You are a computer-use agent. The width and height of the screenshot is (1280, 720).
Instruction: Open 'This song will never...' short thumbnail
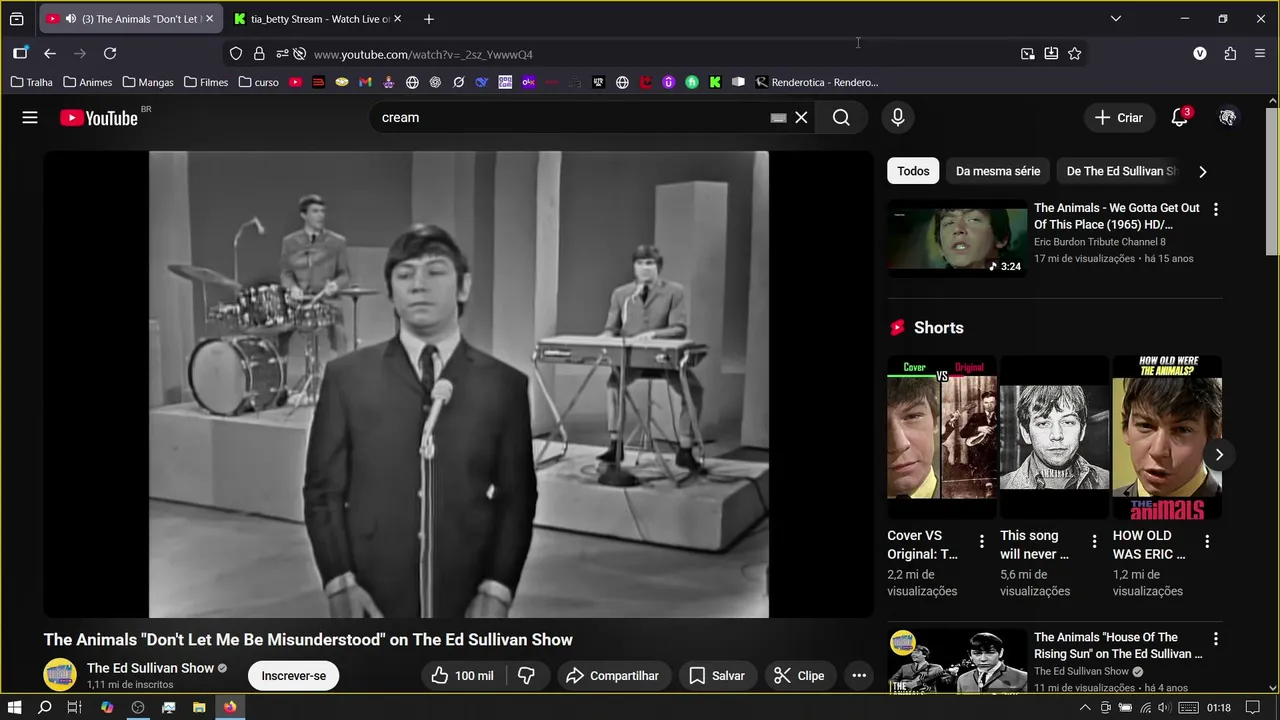[x=1055, y=437]
